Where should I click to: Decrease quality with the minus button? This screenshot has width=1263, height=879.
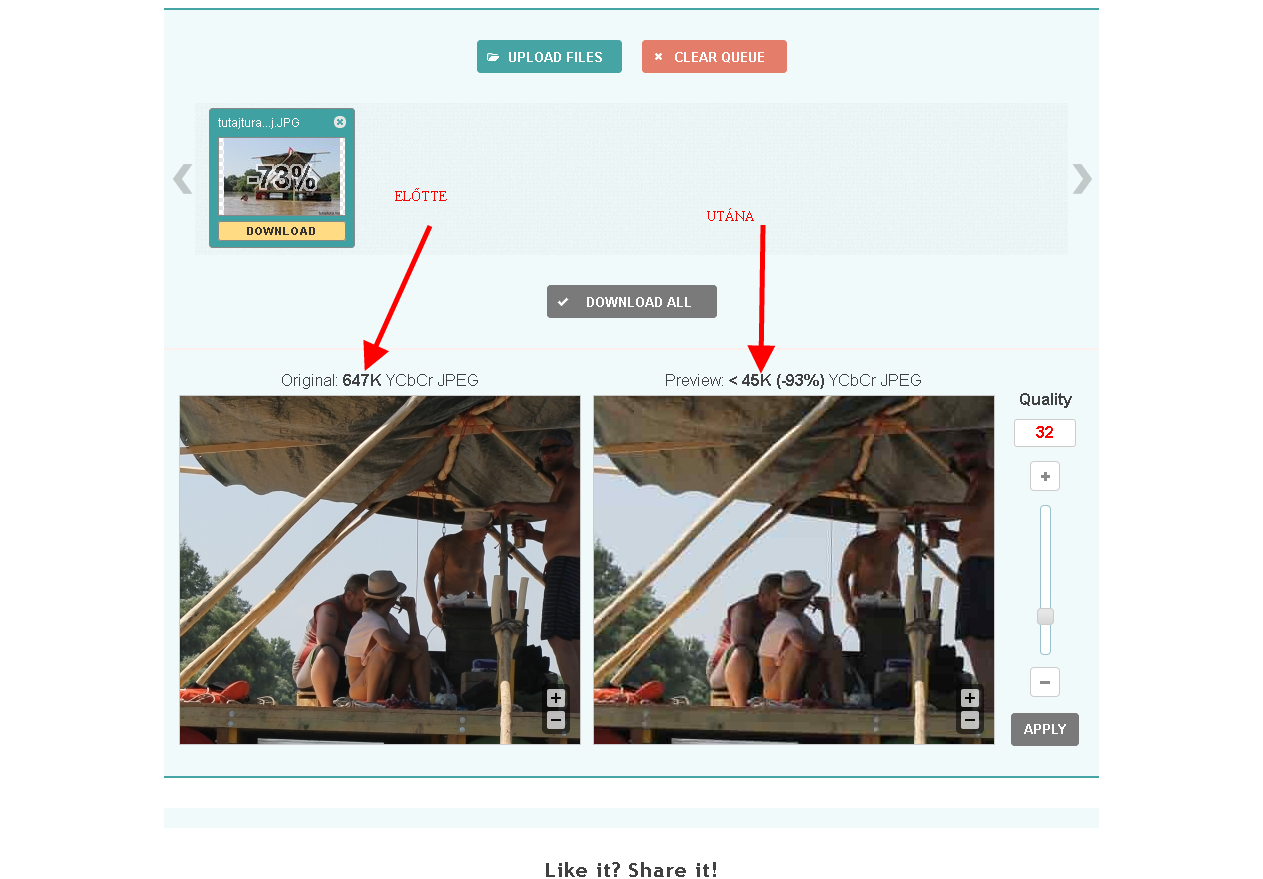[1044, 682]
